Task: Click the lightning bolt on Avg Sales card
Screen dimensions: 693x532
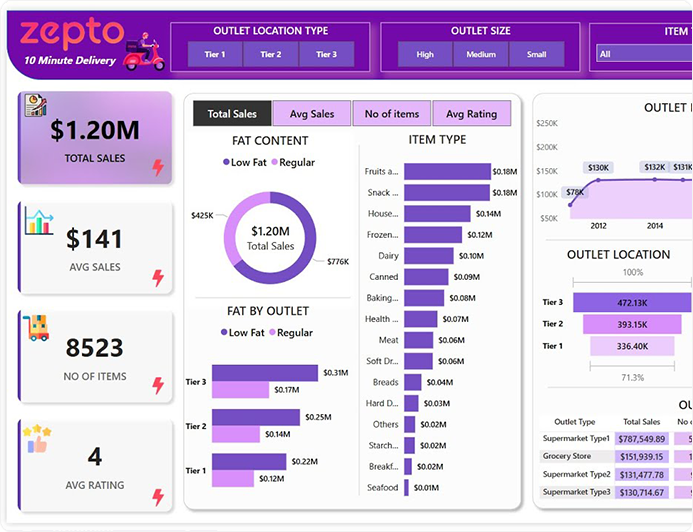Action: coord(158,278)
